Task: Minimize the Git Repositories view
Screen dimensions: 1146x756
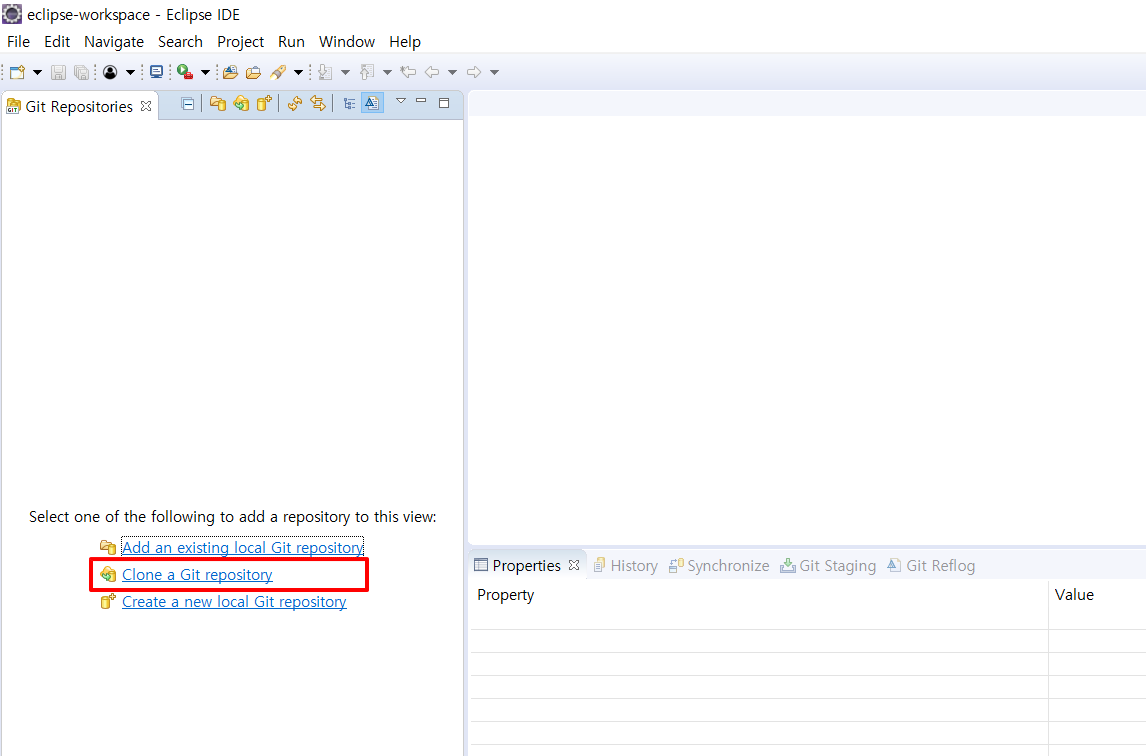Action: 421,101
